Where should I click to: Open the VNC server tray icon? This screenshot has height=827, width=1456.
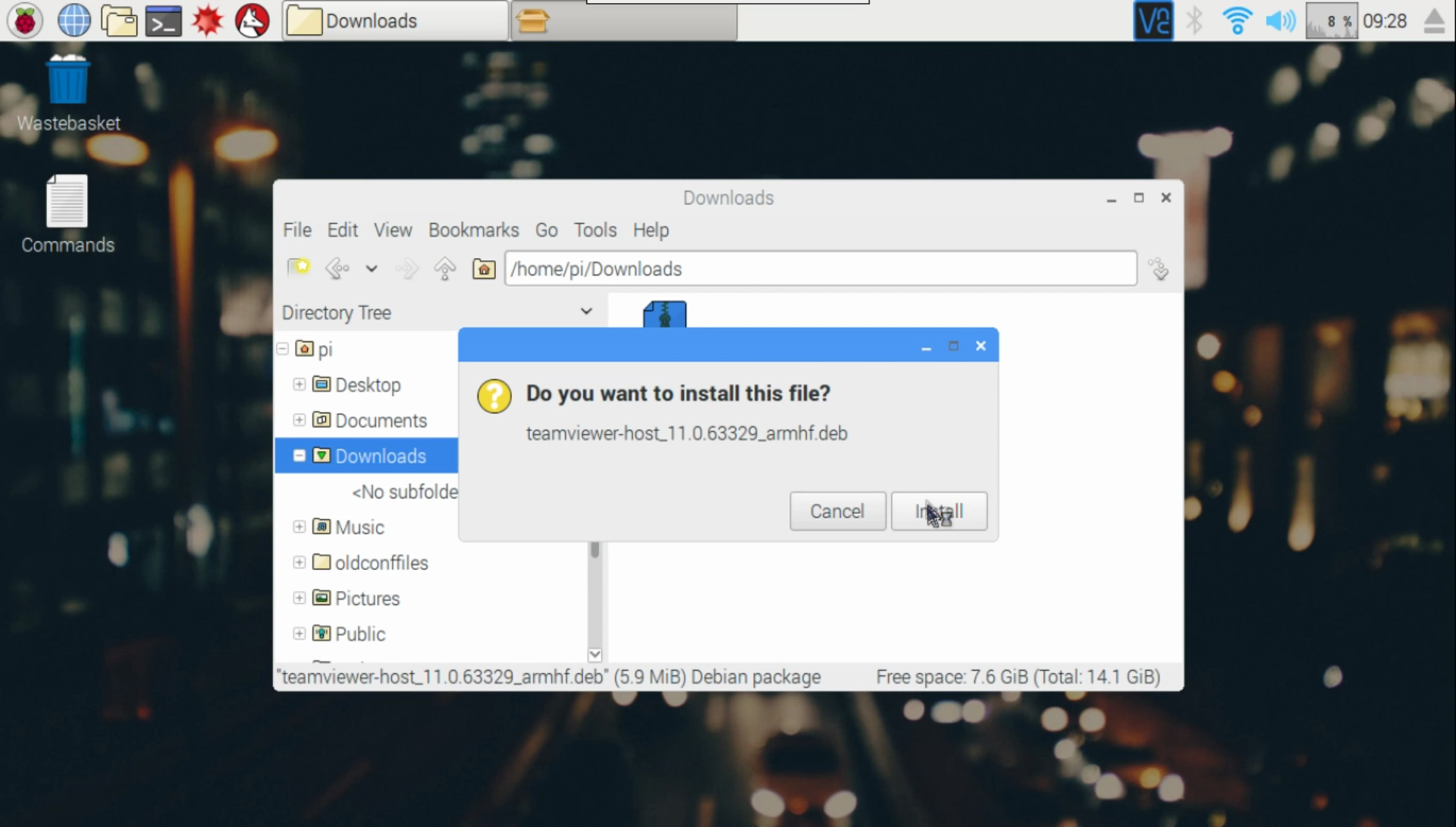coord(1153,20)
